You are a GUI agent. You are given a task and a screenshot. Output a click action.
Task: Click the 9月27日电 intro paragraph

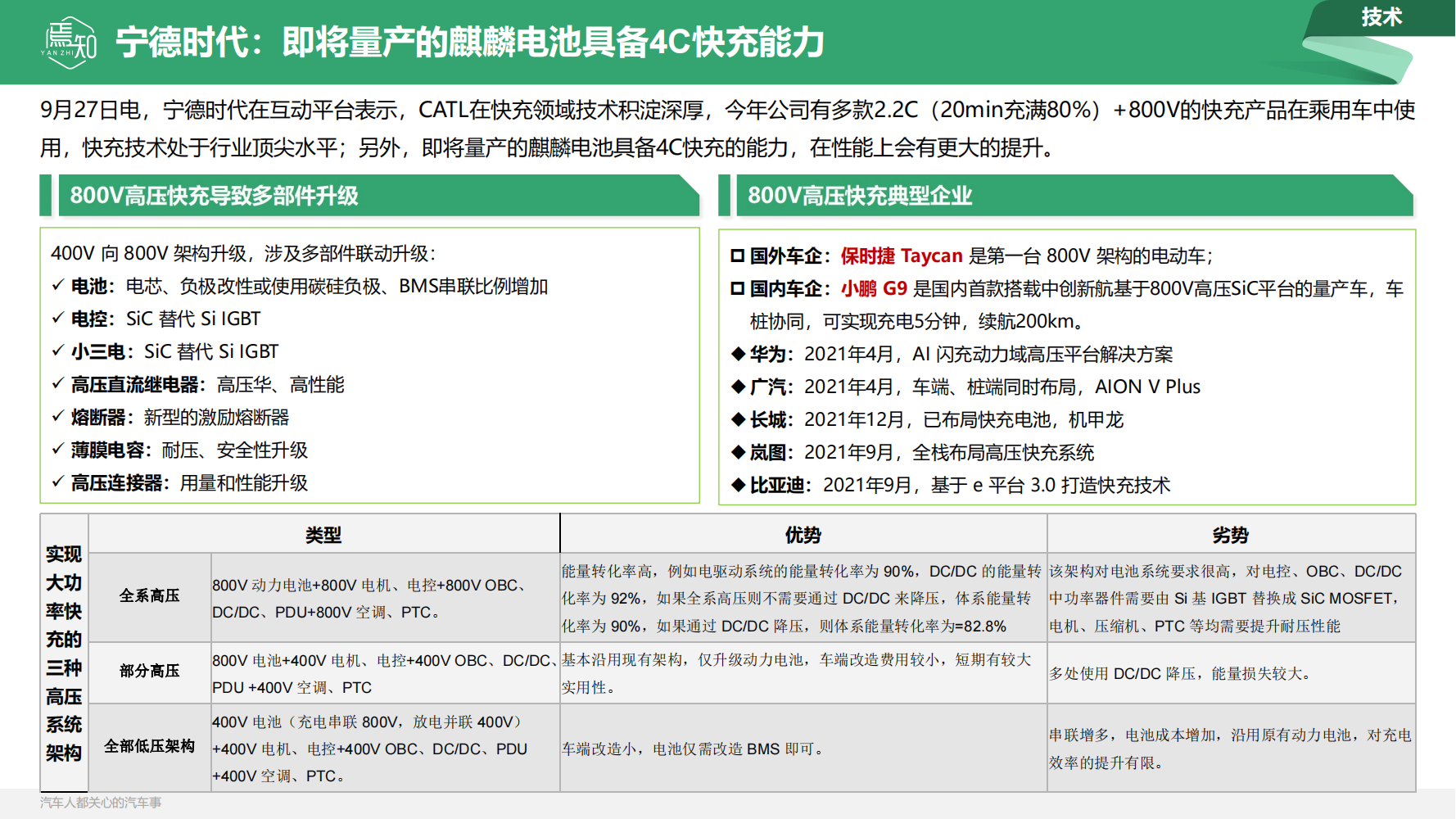pyautogui.click(x=727, y=129)
